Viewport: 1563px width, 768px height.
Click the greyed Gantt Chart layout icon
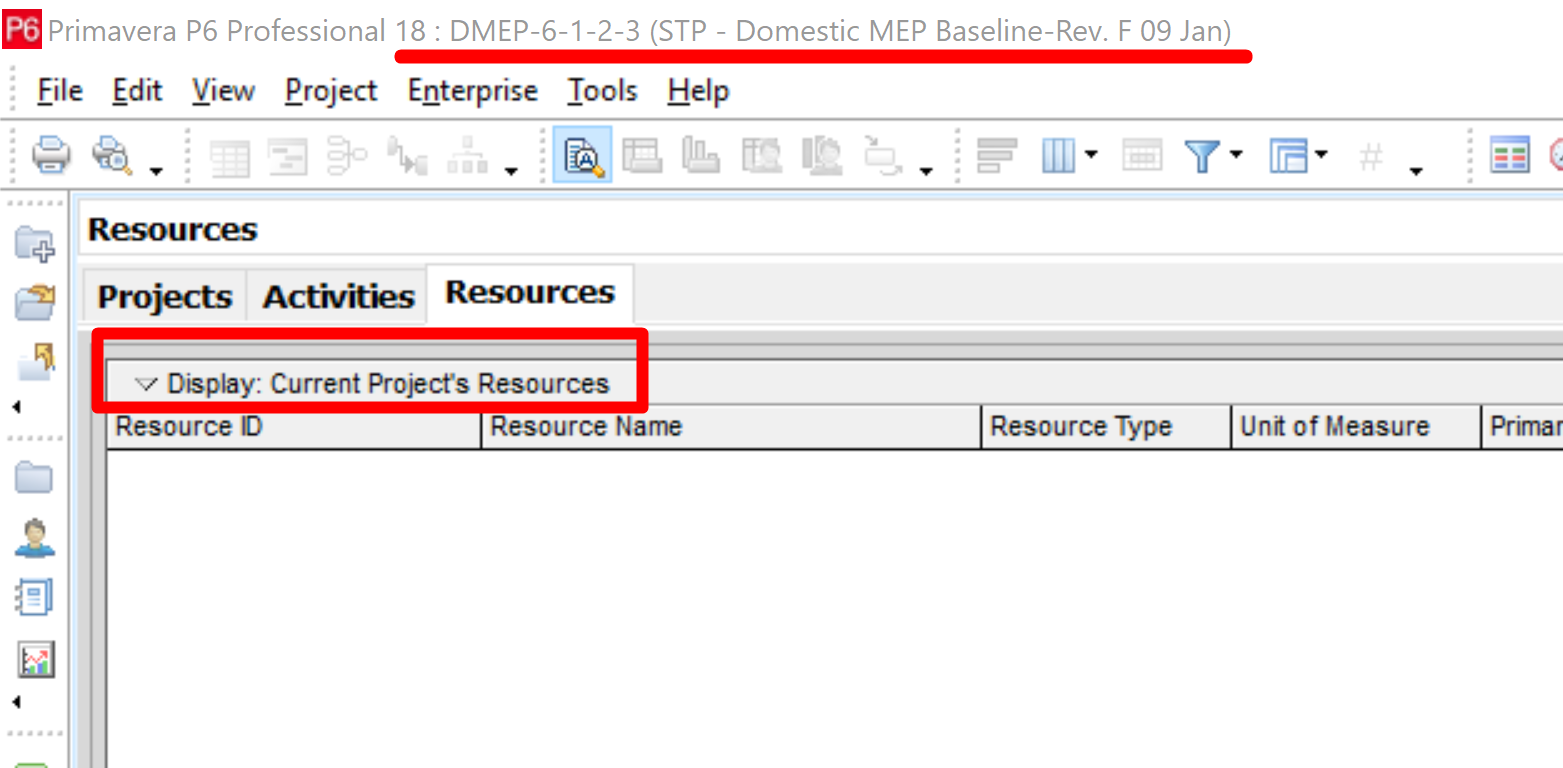[x=288, y=157]
